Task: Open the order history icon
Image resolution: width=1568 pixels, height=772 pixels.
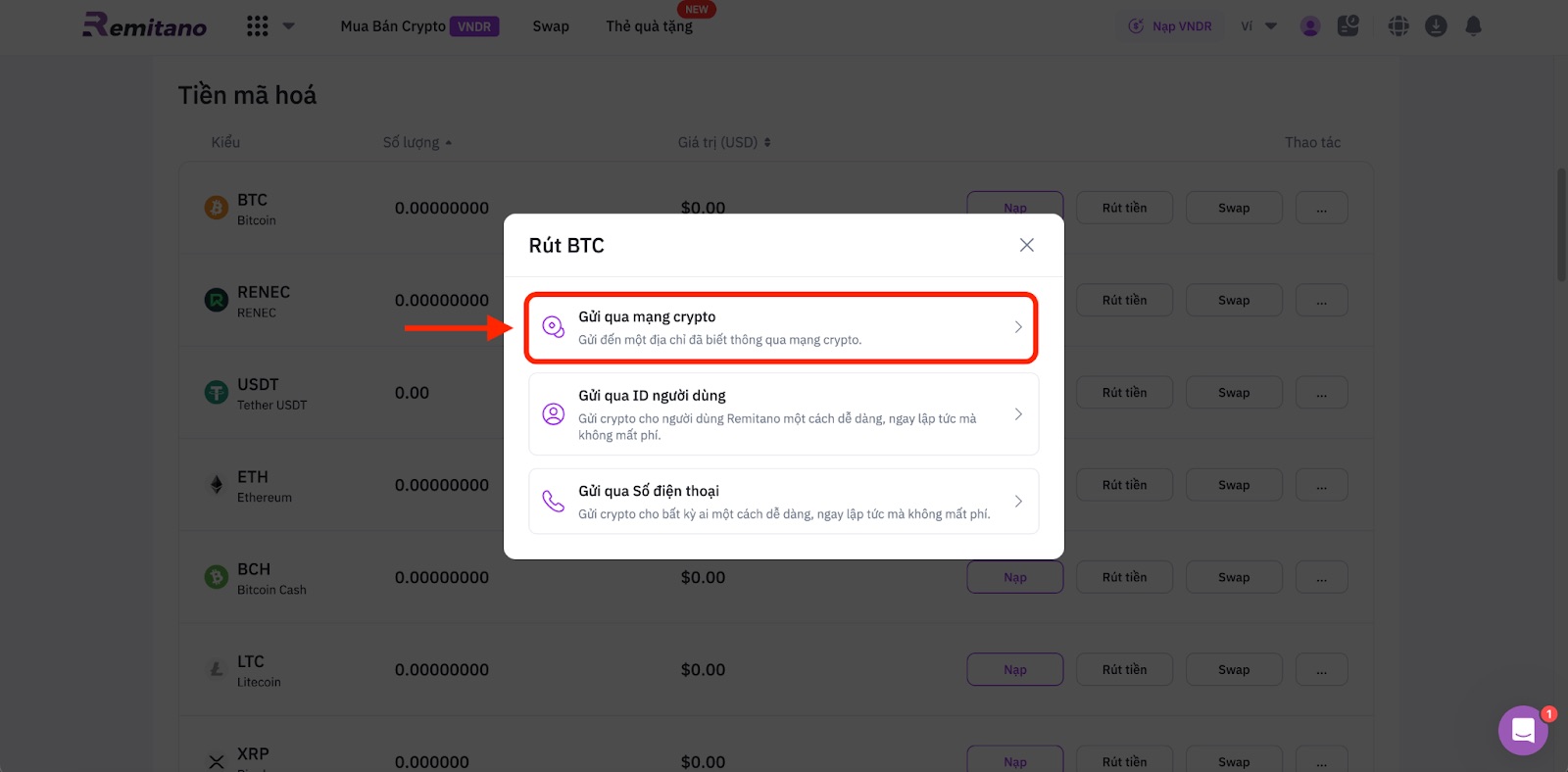Action: 1348,26
